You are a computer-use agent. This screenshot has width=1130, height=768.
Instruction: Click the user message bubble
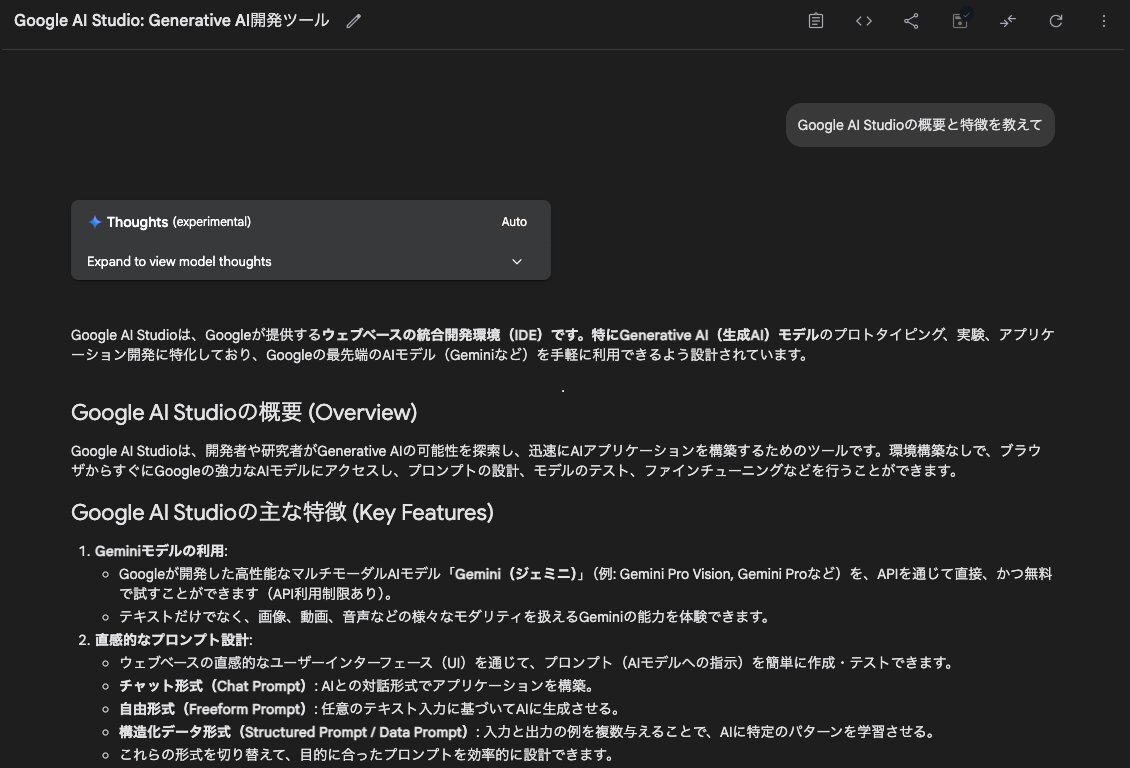click(920, 125)
